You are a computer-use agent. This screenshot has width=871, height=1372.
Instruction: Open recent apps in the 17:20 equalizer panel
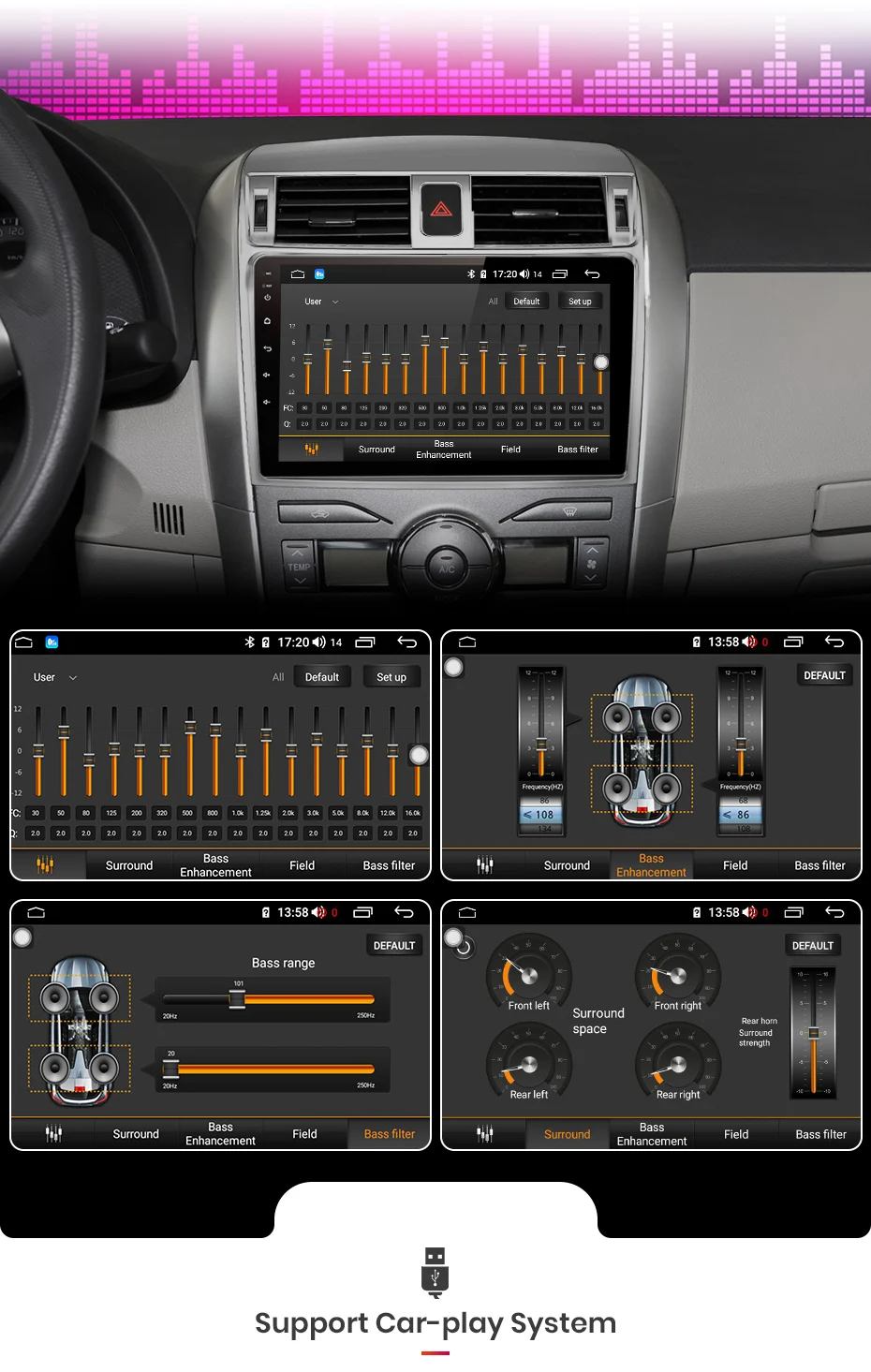(x=365, y=642)
